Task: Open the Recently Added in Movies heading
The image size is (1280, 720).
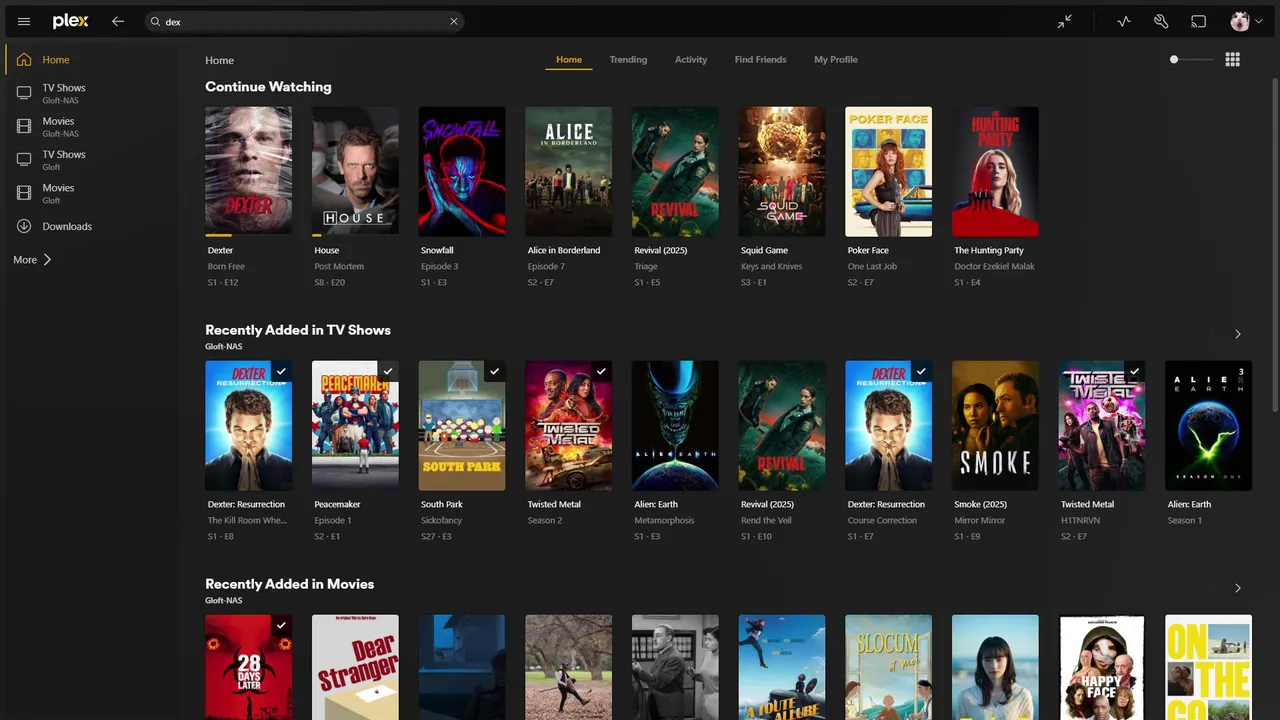Action: (x=289, y=584)
